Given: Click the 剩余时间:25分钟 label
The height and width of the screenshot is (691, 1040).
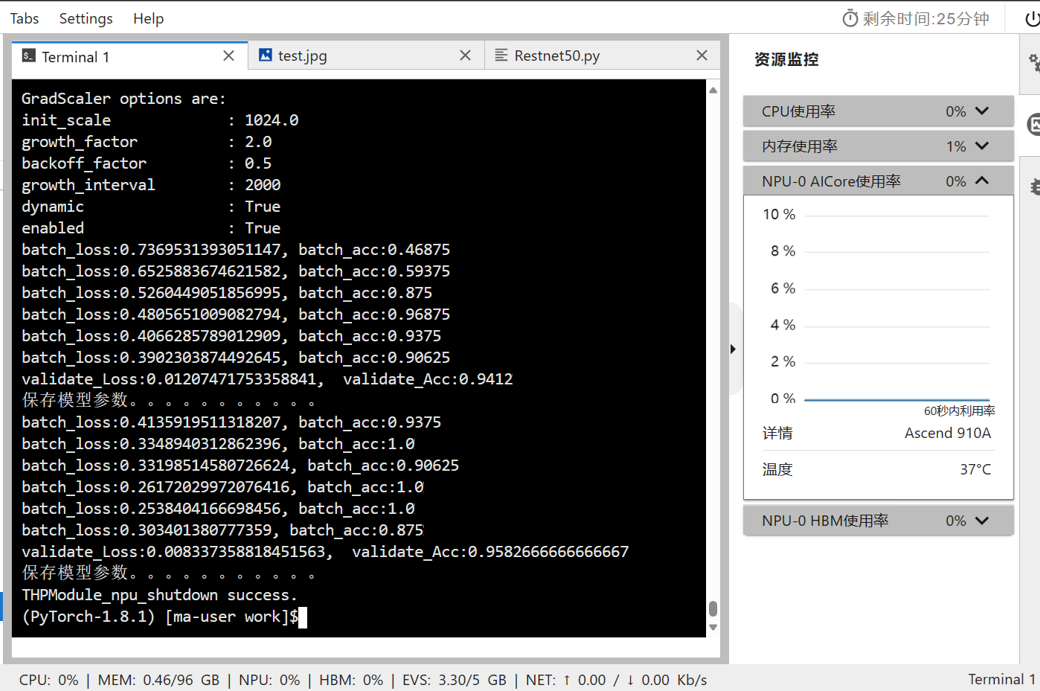Looking at the screenshot, I should 926,19.
